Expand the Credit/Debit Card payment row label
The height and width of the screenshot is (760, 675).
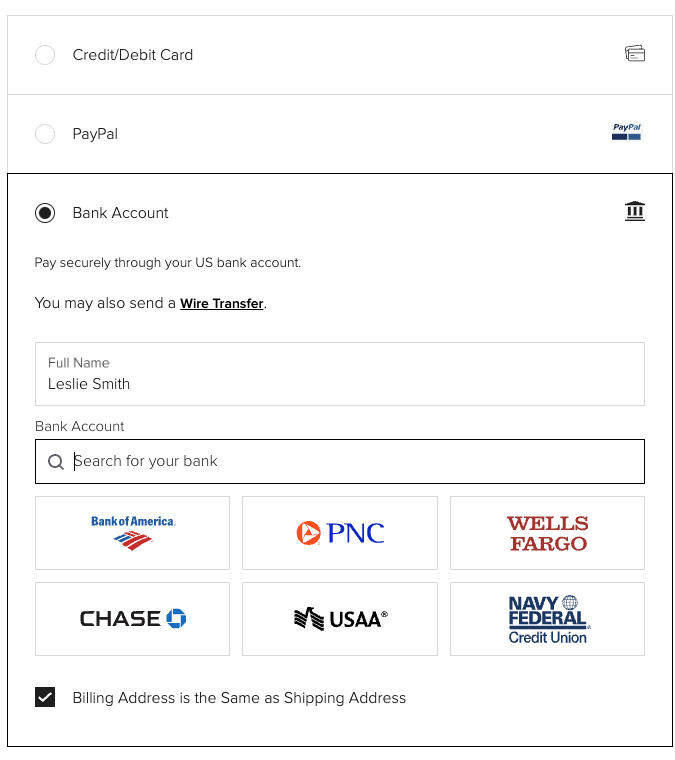coord(132,55)
